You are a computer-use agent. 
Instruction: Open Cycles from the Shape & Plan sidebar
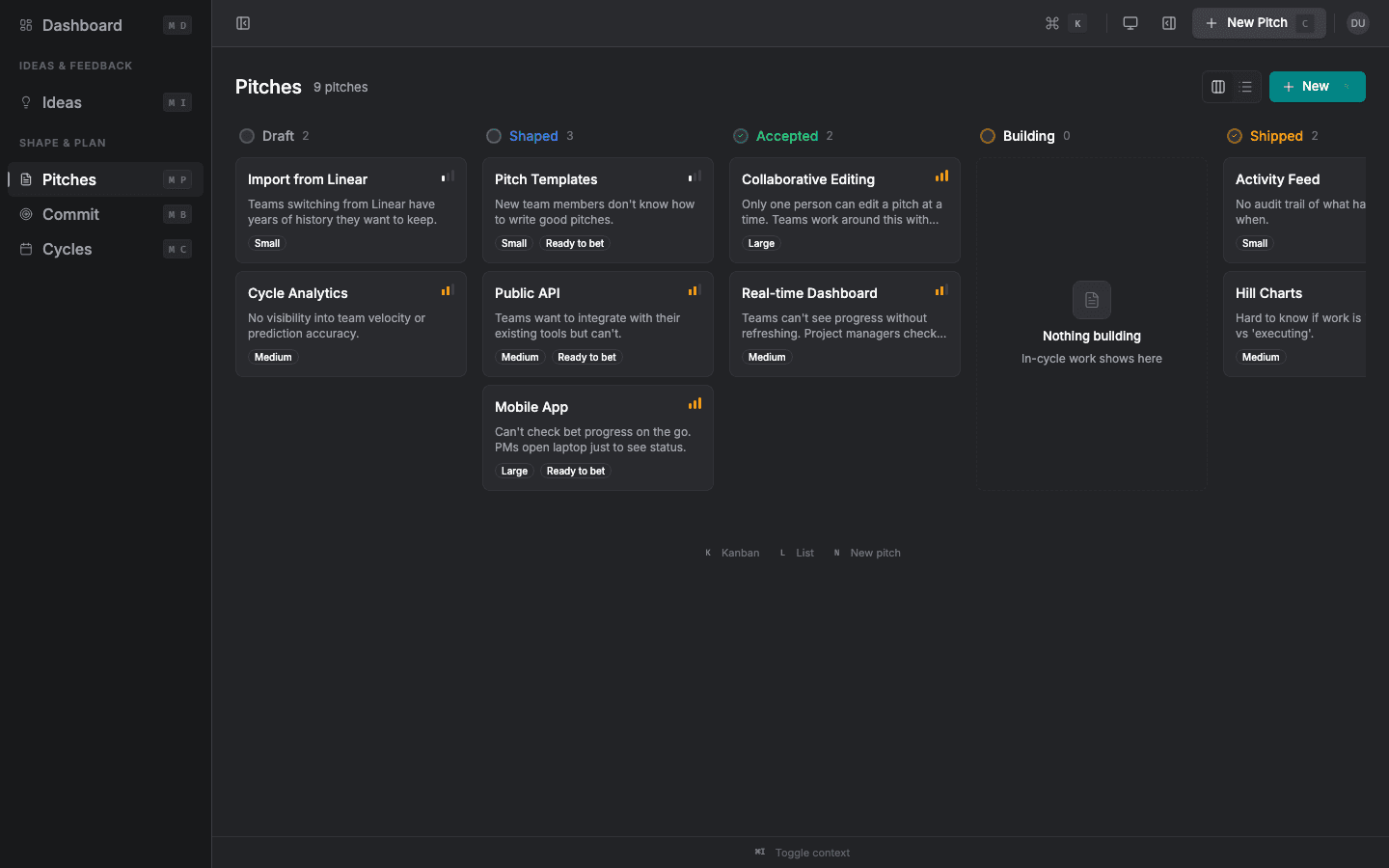[67, 249]
